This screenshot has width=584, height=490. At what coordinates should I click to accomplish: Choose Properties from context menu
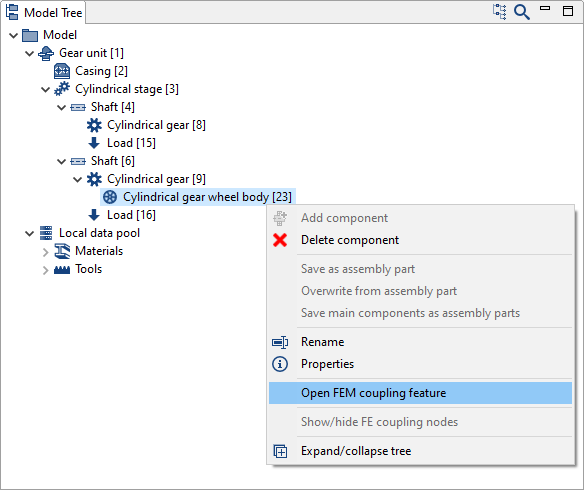420,364
